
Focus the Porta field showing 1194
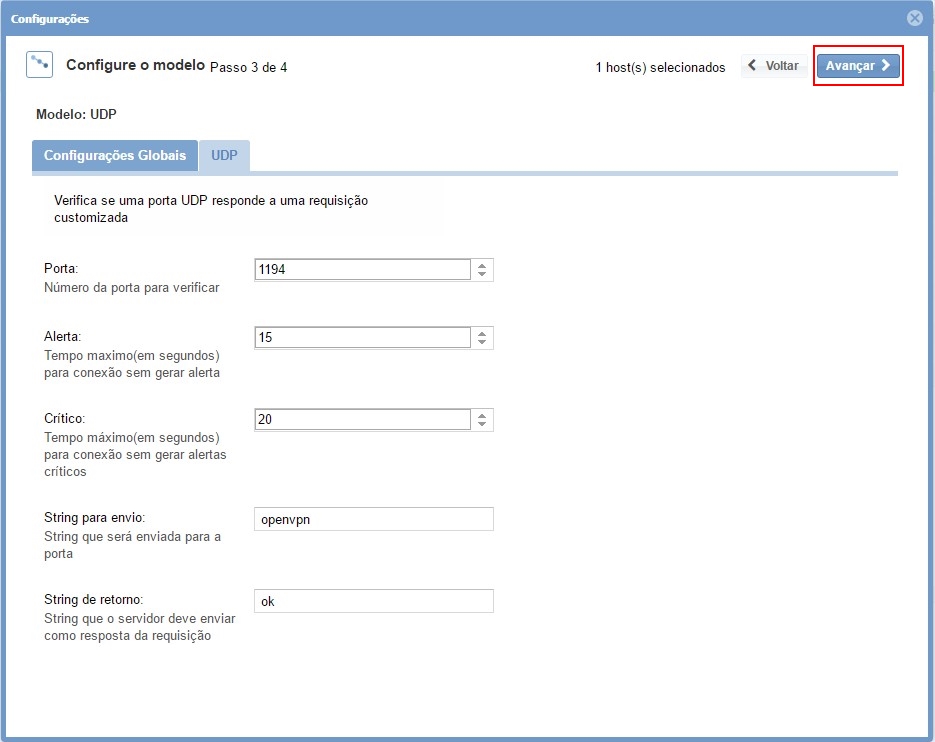pos(362,270)
